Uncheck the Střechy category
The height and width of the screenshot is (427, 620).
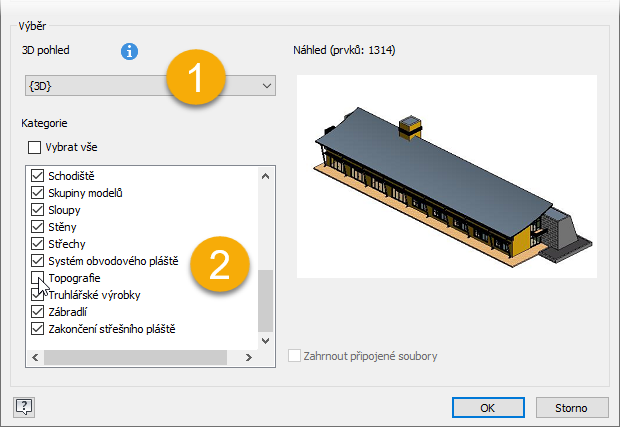click(x=38, y=244)
